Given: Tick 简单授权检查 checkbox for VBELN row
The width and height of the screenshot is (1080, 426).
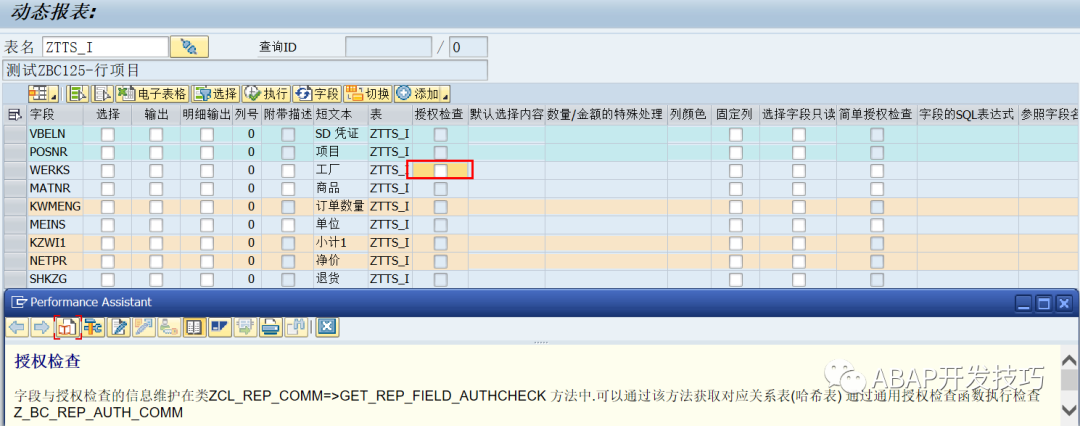Looking at the screenshot, I should [x=877, y=134].
